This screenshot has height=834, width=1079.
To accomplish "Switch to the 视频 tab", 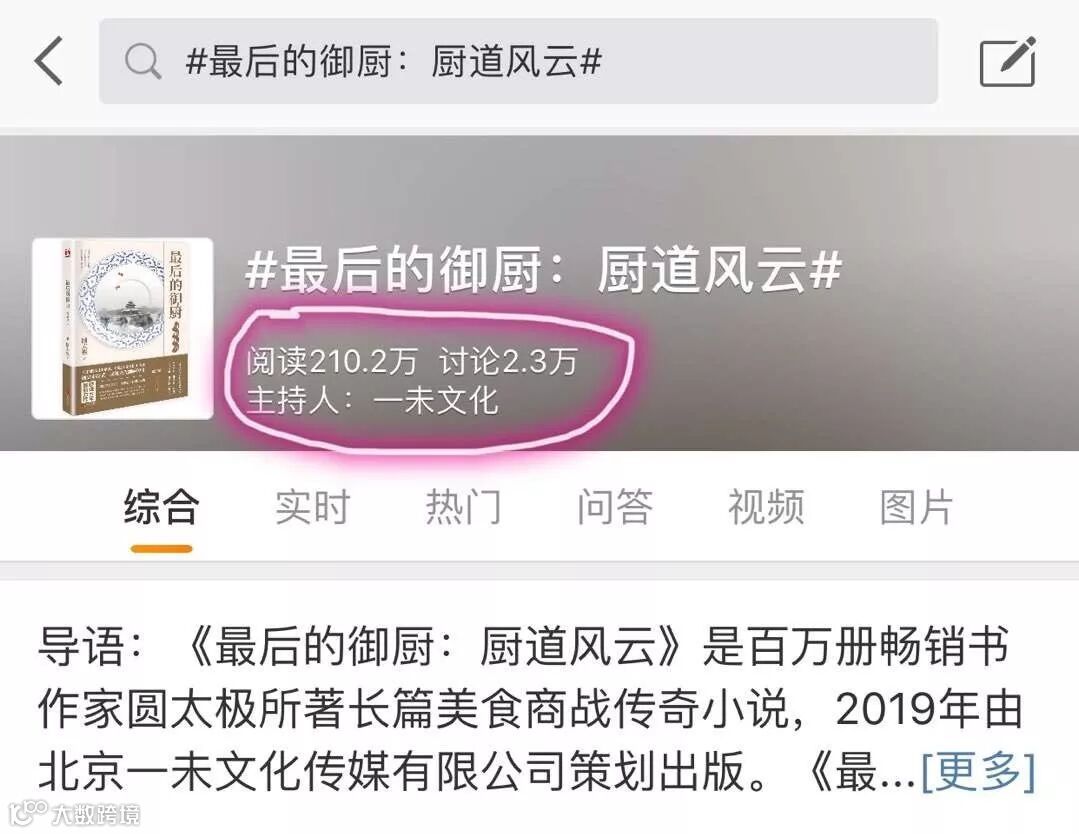I will (766, 506).
